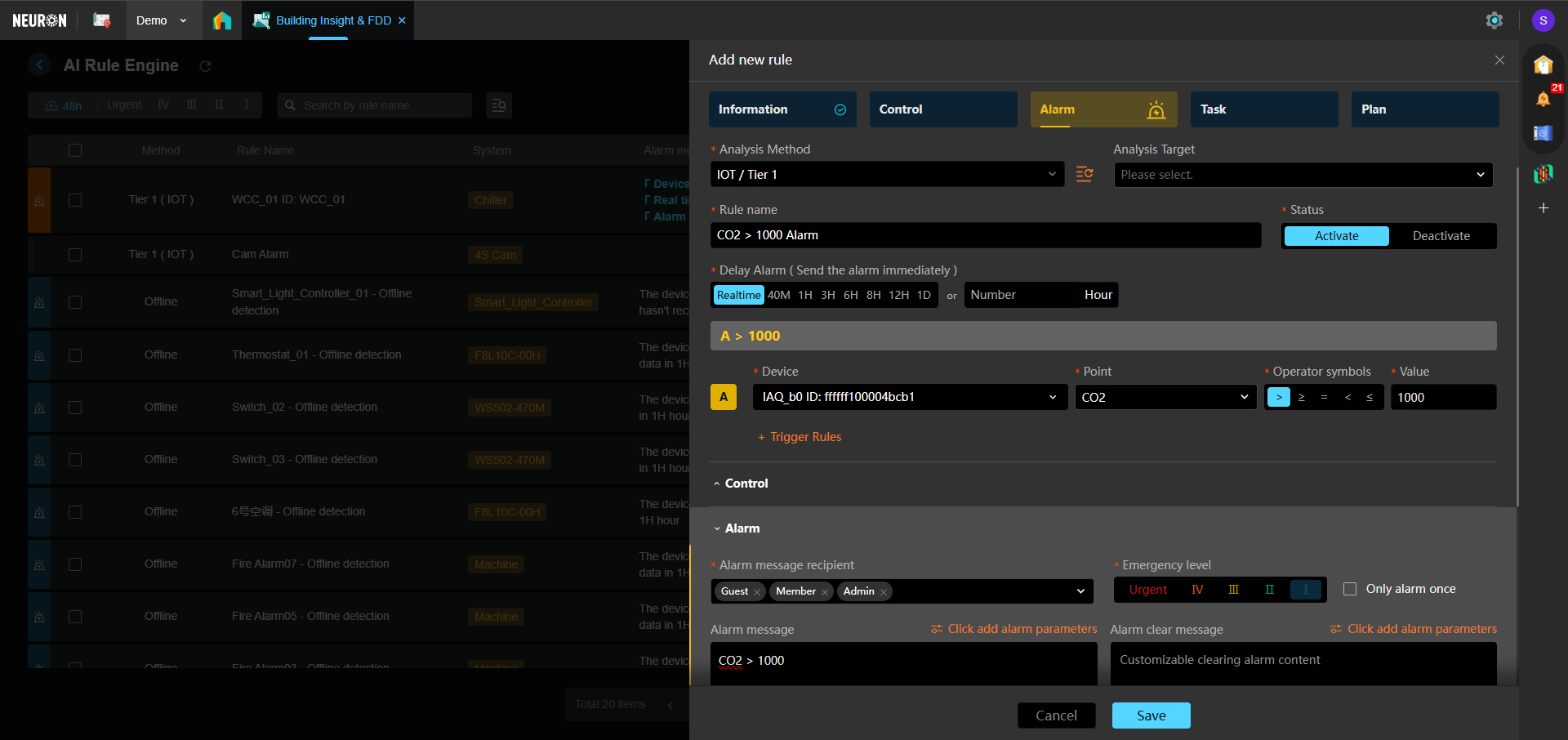Open the notifications bell with badge 21
This screenshot has height=740, width=1568.
tap(1543, 99)
